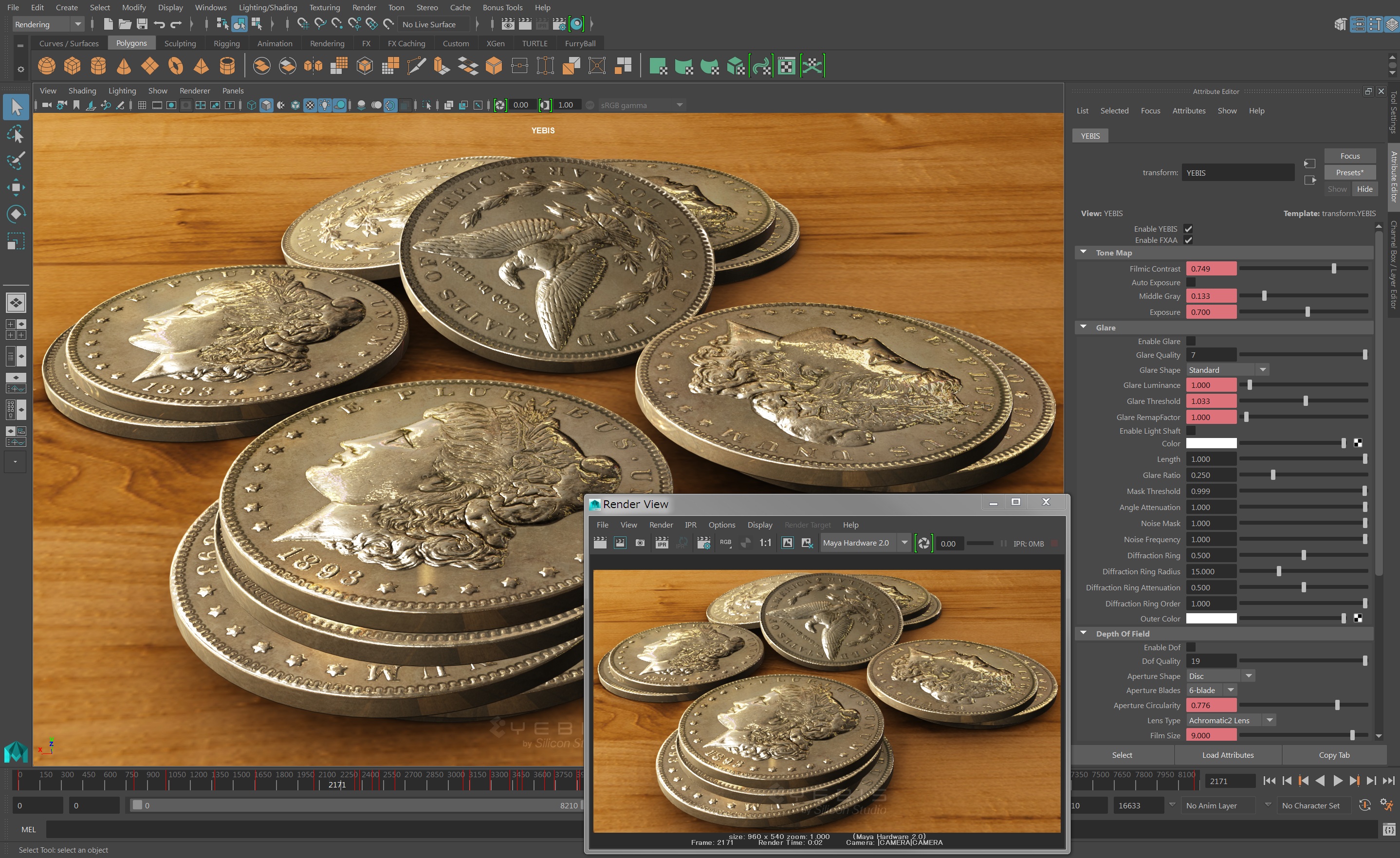This screenshot has width=1400, height=858.
Task: Select the Lasso selection tool
Action: pos(16,135)
